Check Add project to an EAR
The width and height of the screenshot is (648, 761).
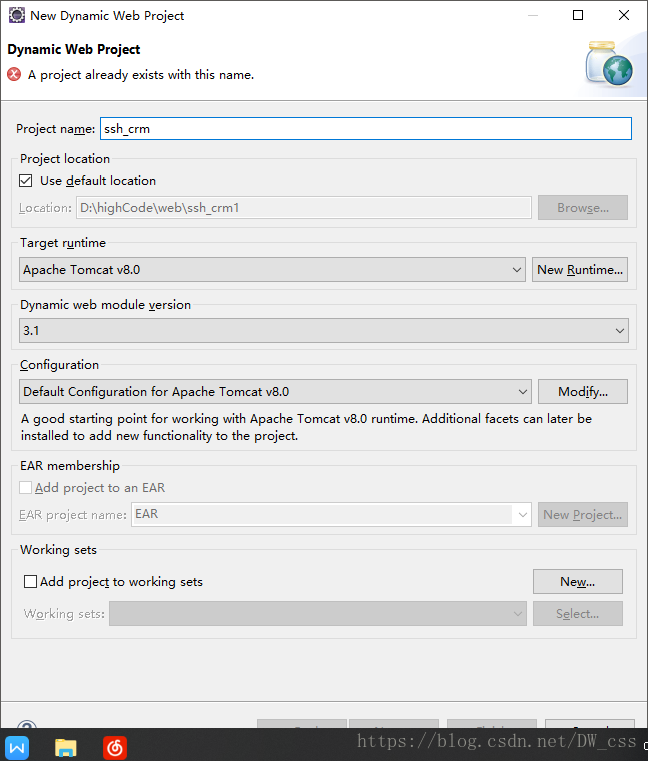26,487
